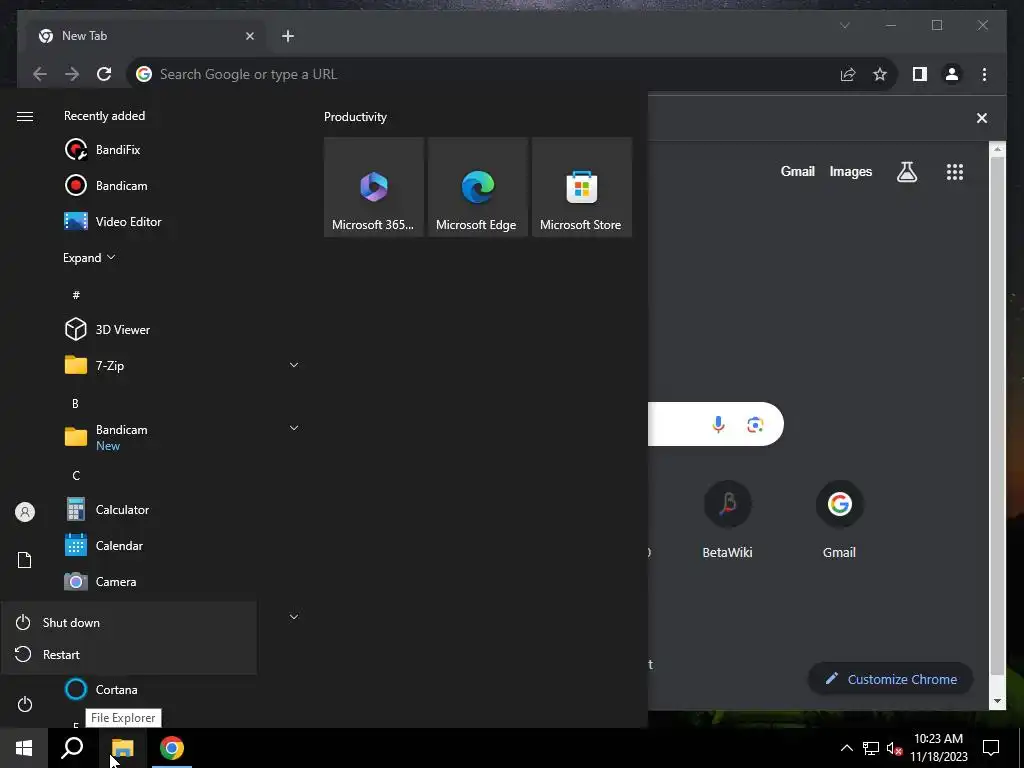The image size is (1024, 768).
Task: Open BetaWiki shortcut
Action: pyautogui.click(x=727, y=520)
